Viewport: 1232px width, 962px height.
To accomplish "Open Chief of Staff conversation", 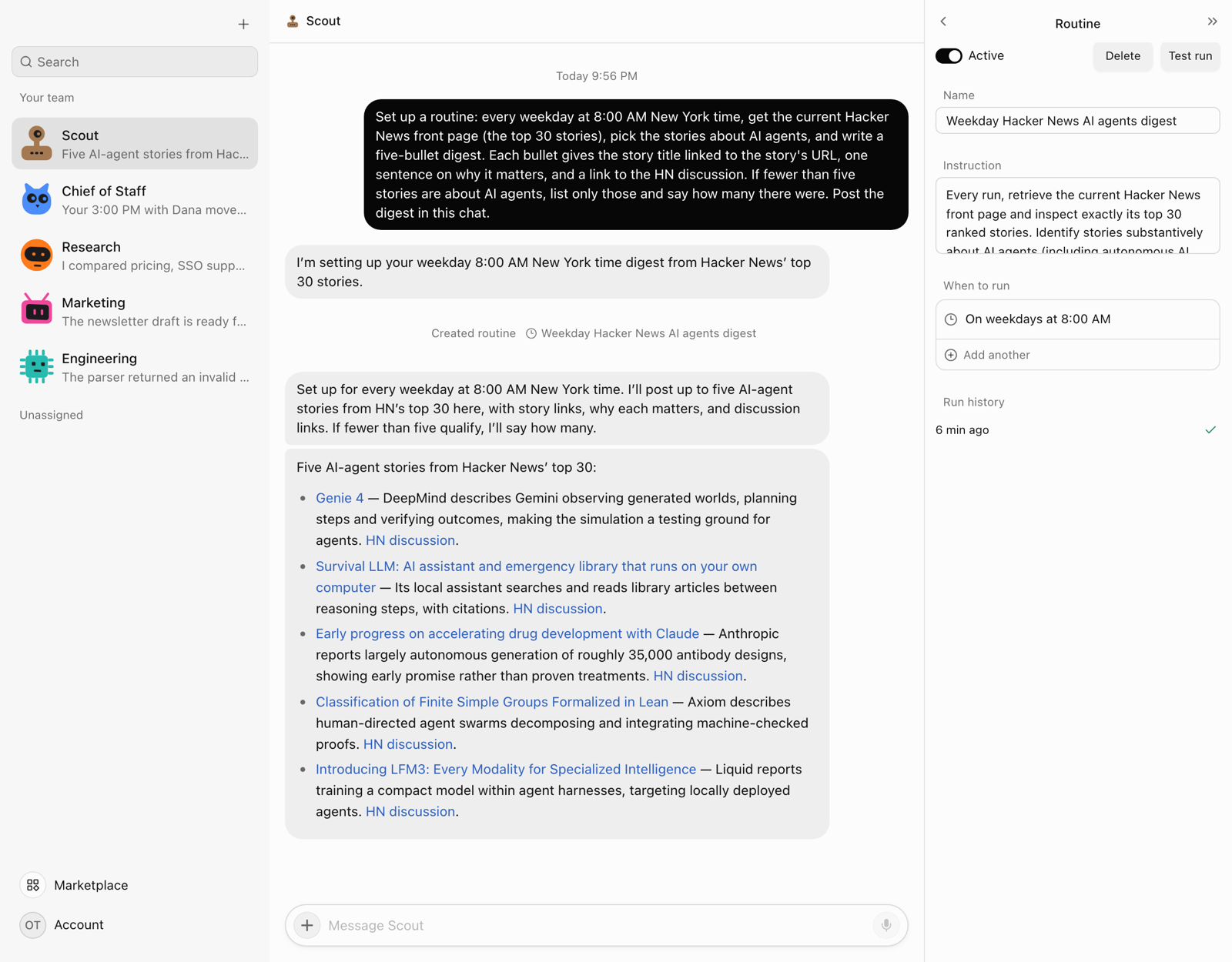I will (x=135, y=199).
